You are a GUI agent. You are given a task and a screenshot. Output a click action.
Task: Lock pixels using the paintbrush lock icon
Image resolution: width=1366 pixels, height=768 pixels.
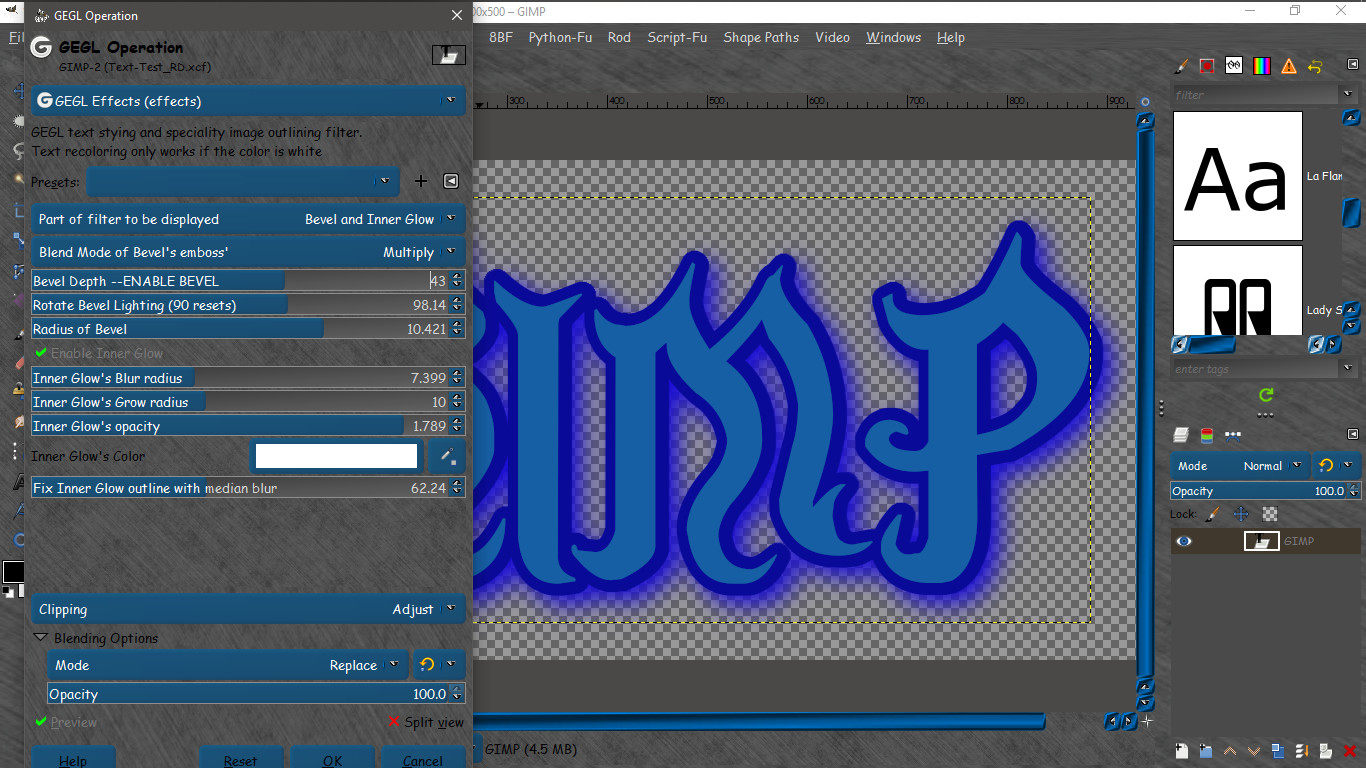point(1212,514)
